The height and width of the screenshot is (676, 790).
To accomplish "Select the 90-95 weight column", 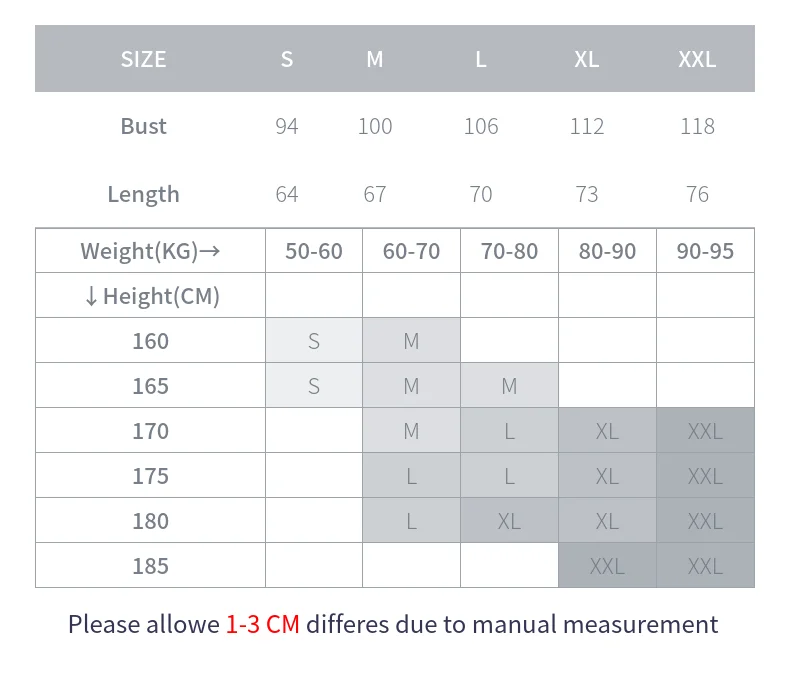I will tap(705, 251).
